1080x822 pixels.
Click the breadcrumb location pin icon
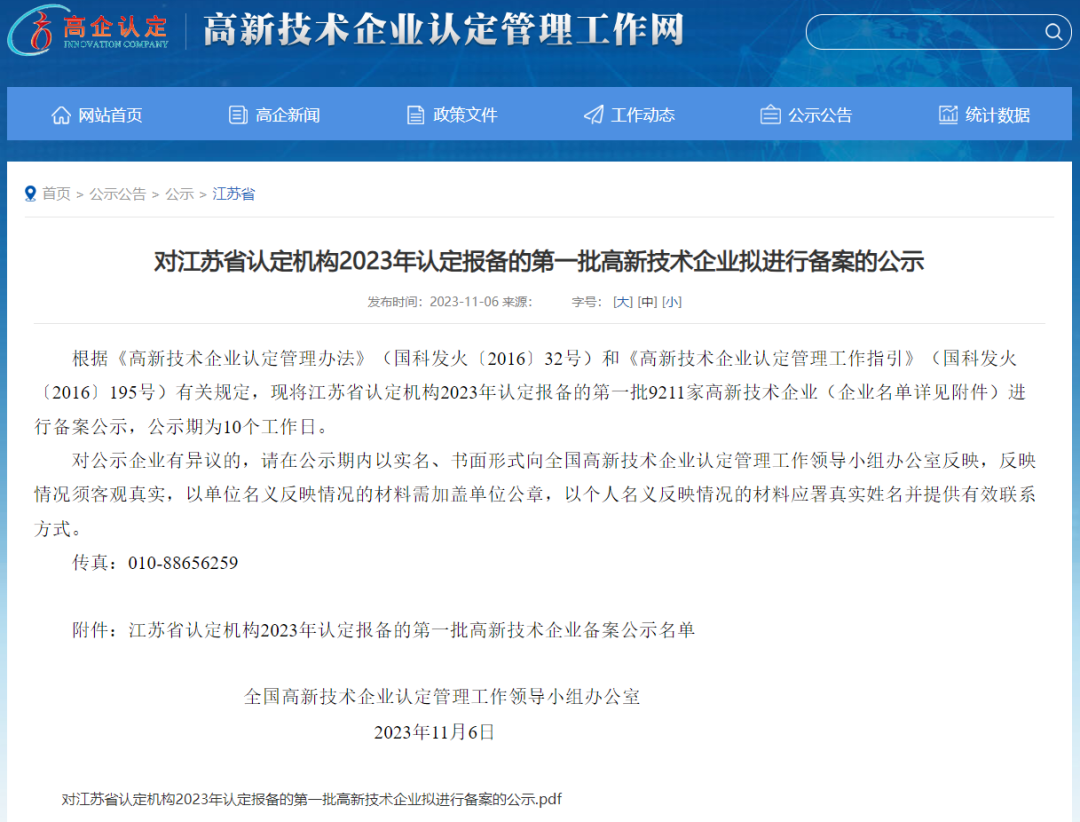(x=30, y=194)
